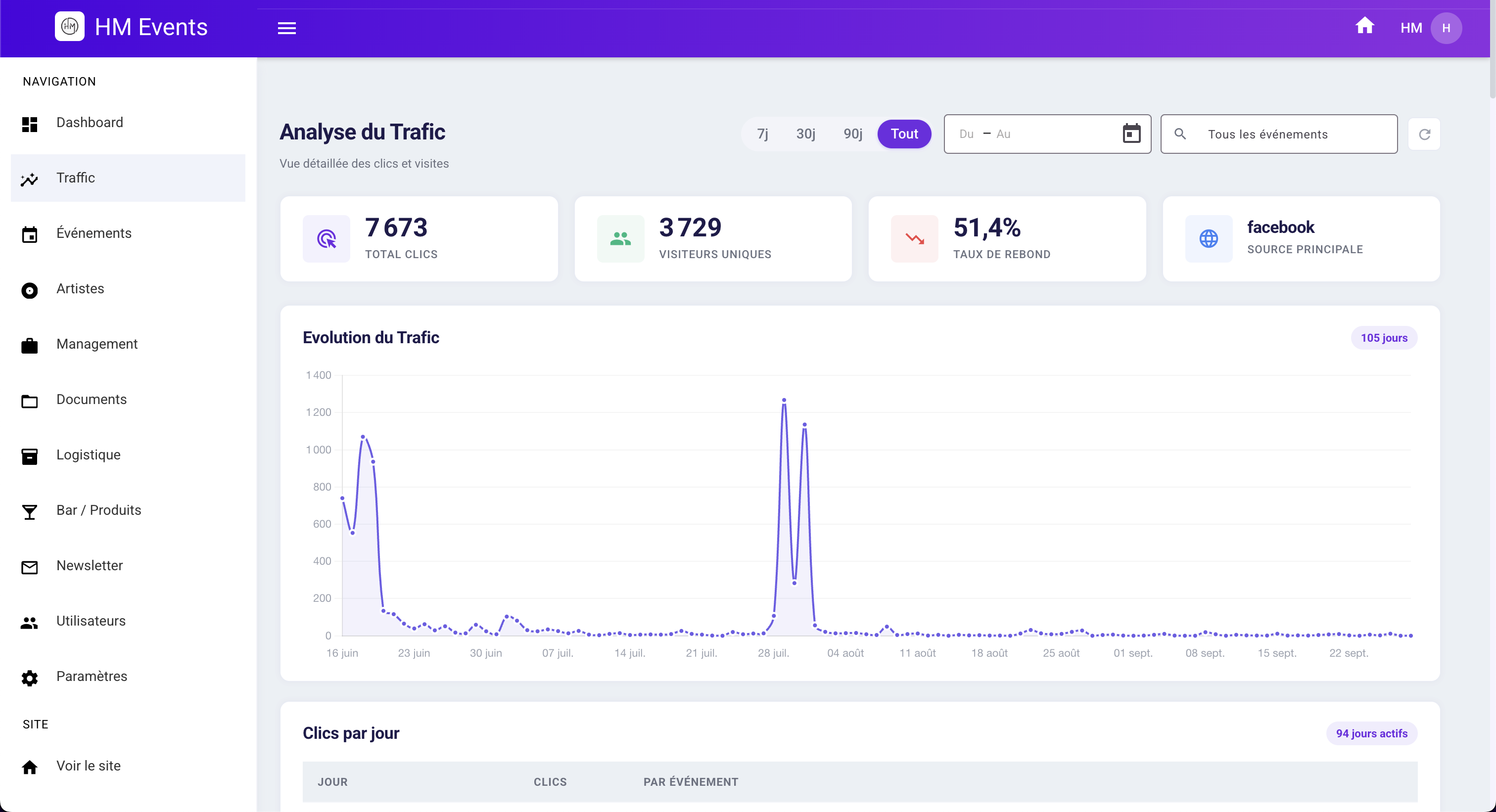Select the 30j period filter
The height and width of the screenshot is (812, 1496).
[x=805, y=134]
